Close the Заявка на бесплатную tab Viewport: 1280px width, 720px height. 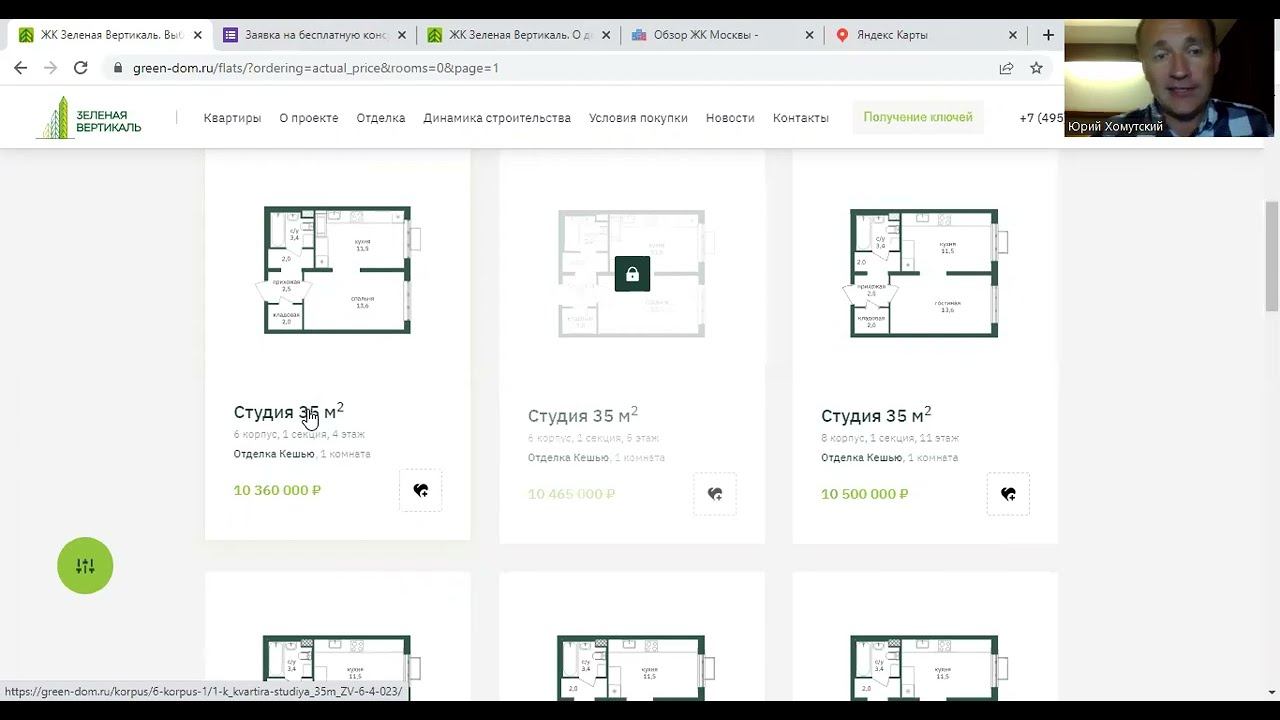click(402, 35)
